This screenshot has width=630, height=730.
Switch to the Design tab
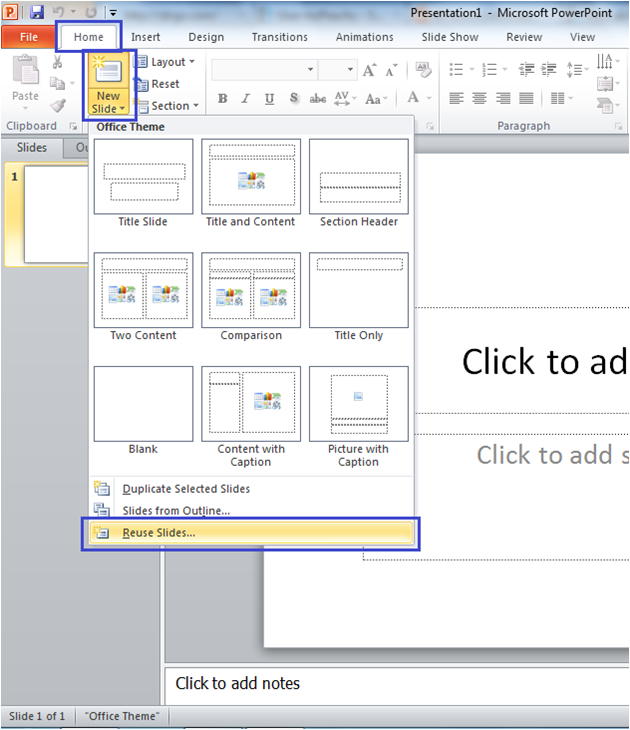click(206, 37)
